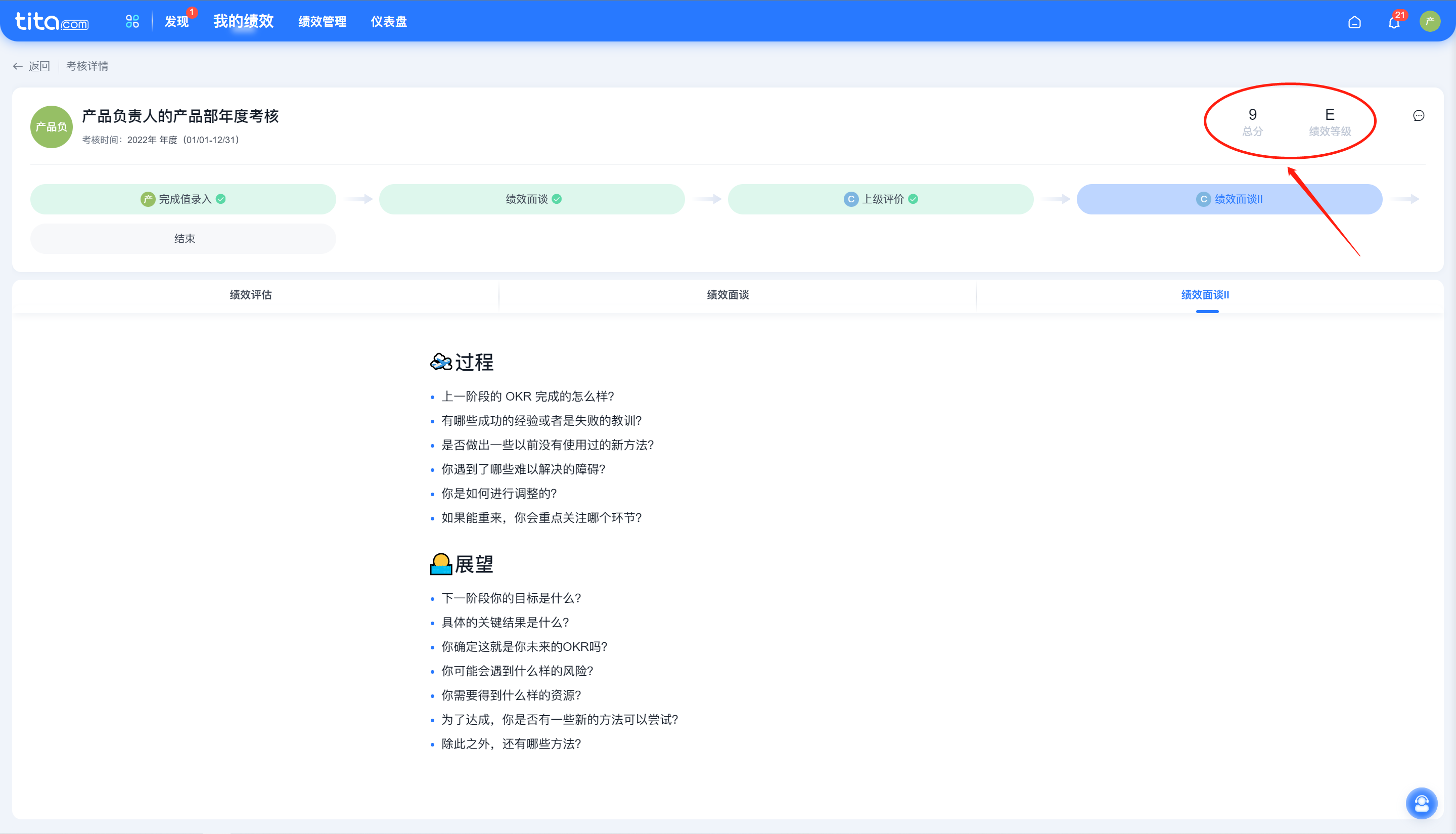Click 你是如何进行调整的?
Viewport: 1456px width, 834px height.
(x=498, y=493)
